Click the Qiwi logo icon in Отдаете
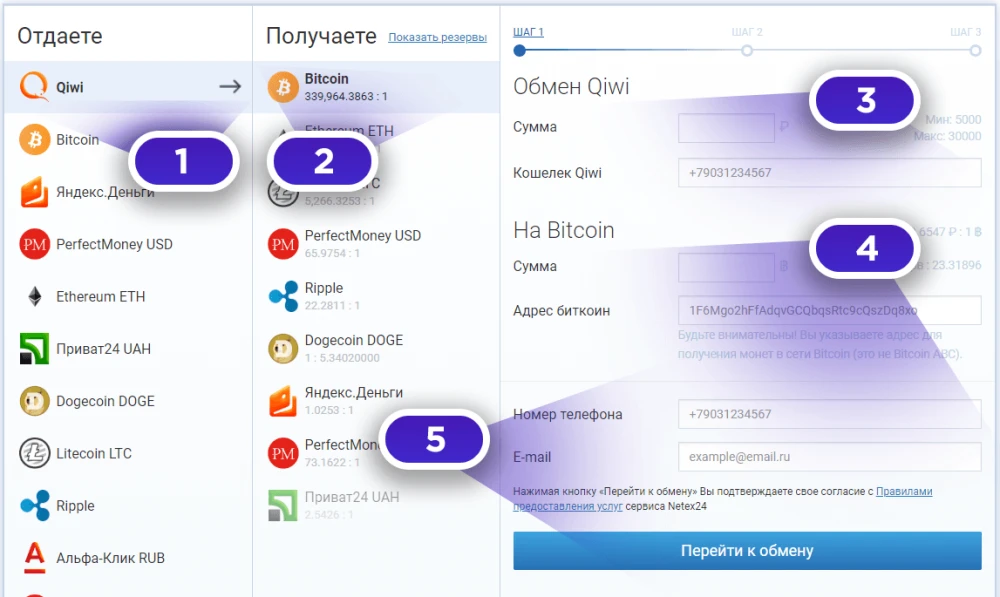This screenshot has width=1000, height=597. pos(34,86)
